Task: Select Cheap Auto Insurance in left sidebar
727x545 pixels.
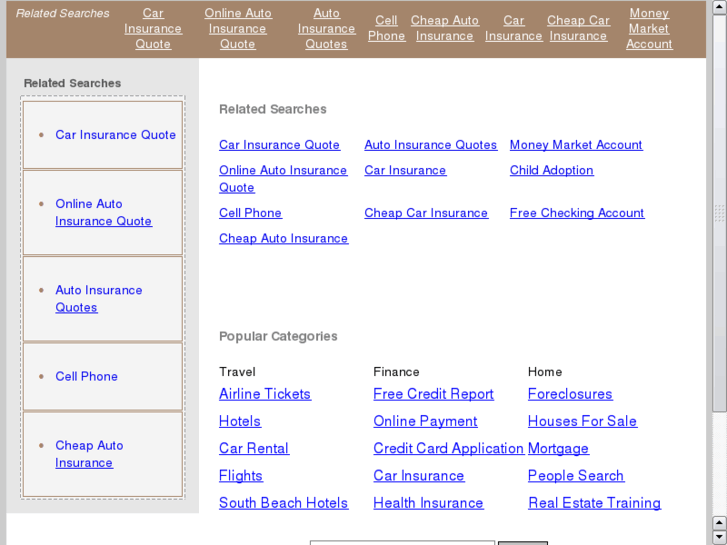Action: point(89,454)
